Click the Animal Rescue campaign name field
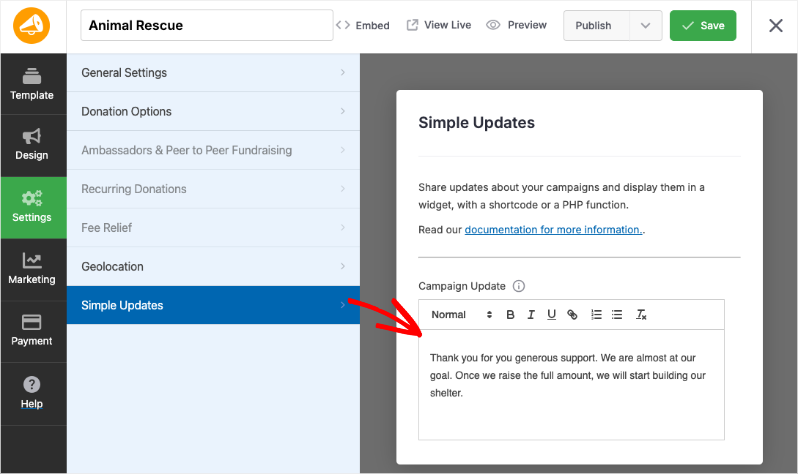 [207, 25]
